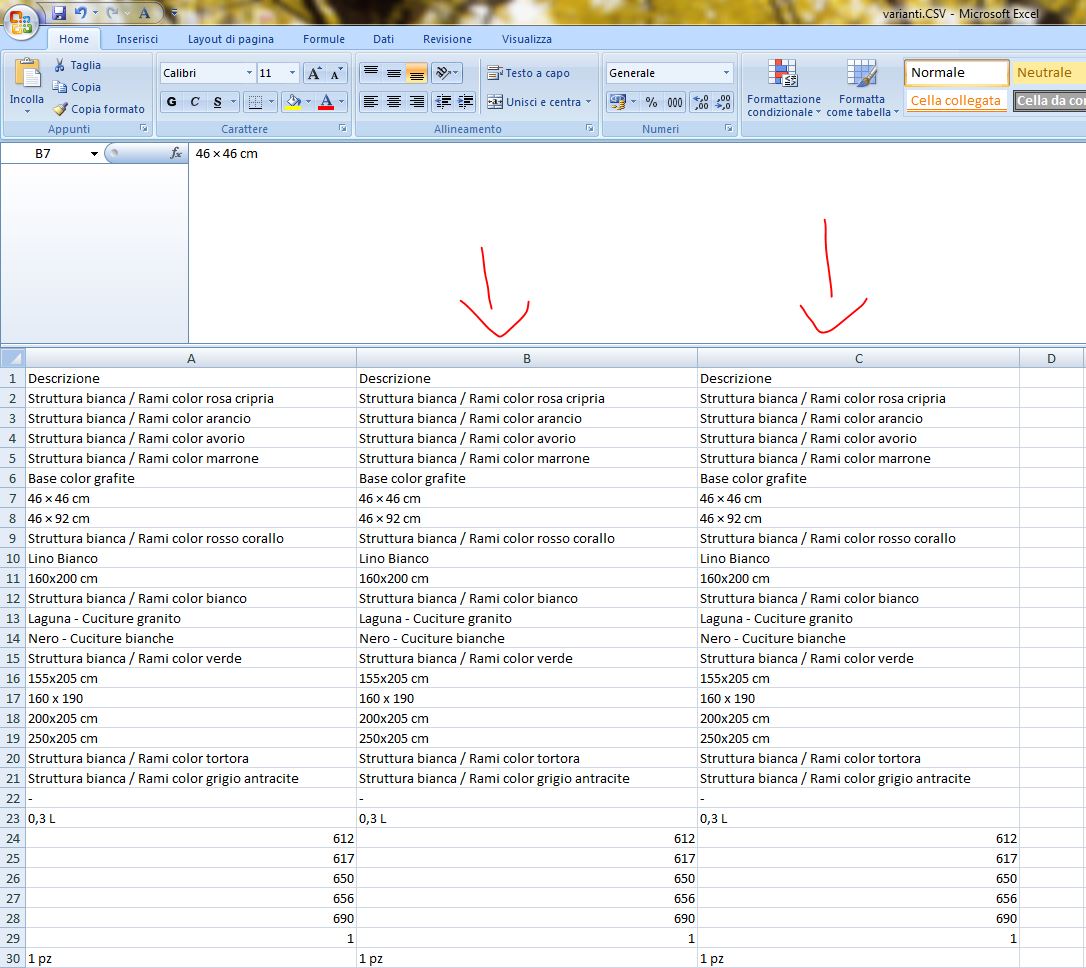Increase font size with the large A button

pyautogui.click(x=314, y=73)
